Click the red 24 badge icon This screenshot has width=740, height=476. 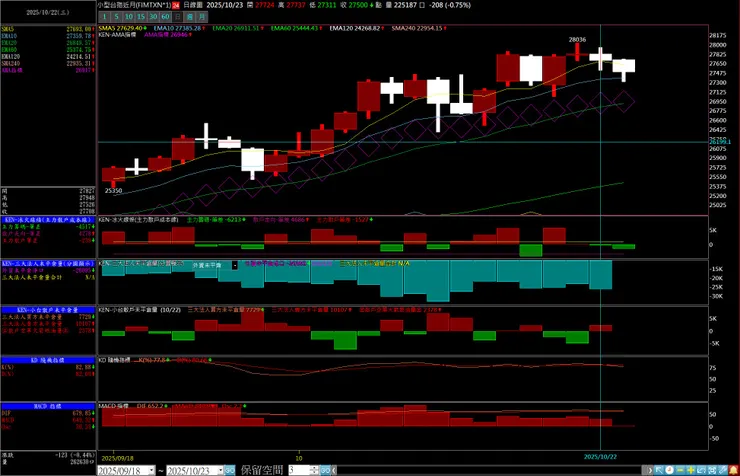[176, 5]
